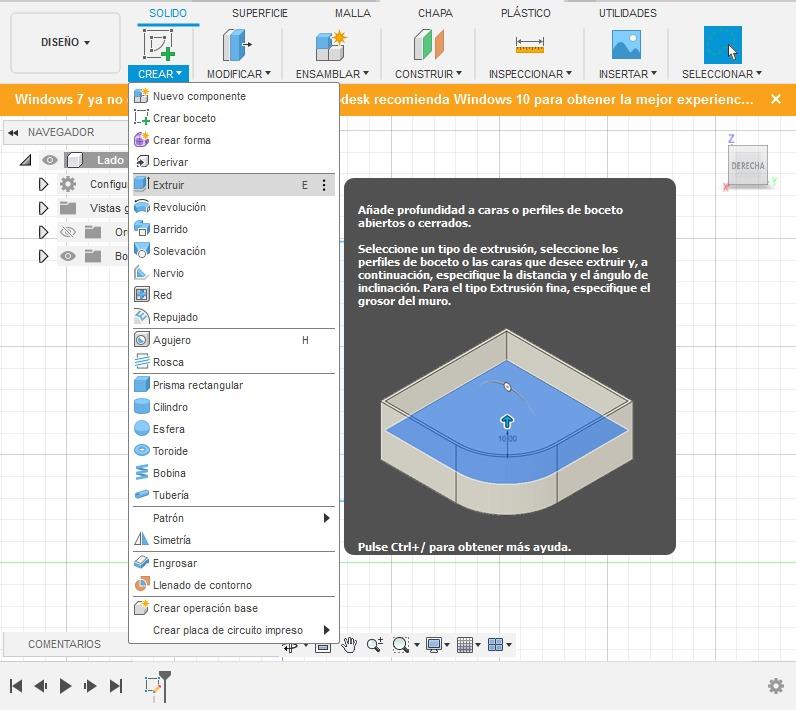Open Crear placa de circuito impreso submenu
Screen dimensions: 796x710
[234, 630]
